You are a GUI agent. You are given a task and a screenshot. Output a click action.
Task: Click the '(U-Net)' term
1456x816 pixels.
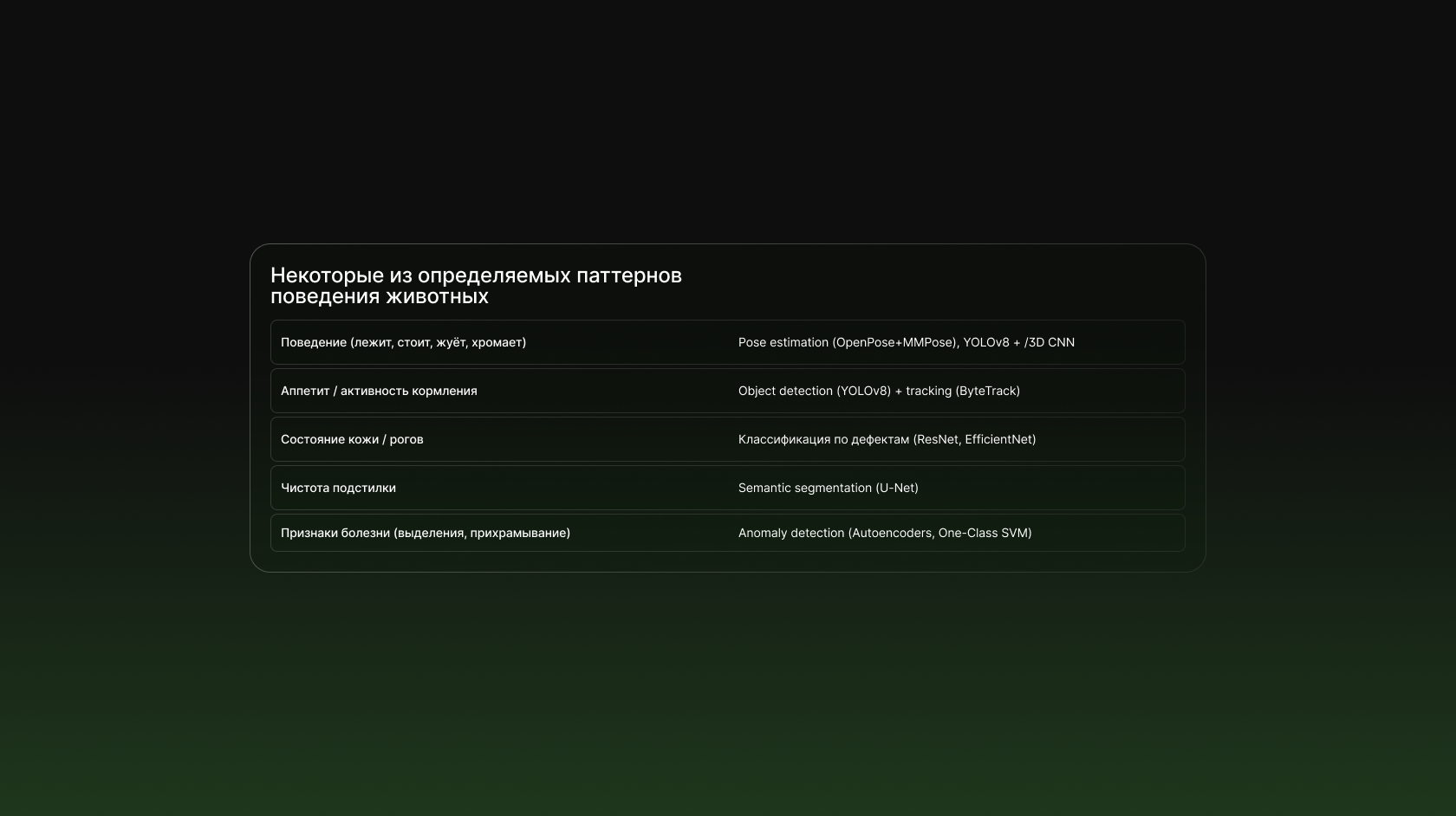[897, 488]
